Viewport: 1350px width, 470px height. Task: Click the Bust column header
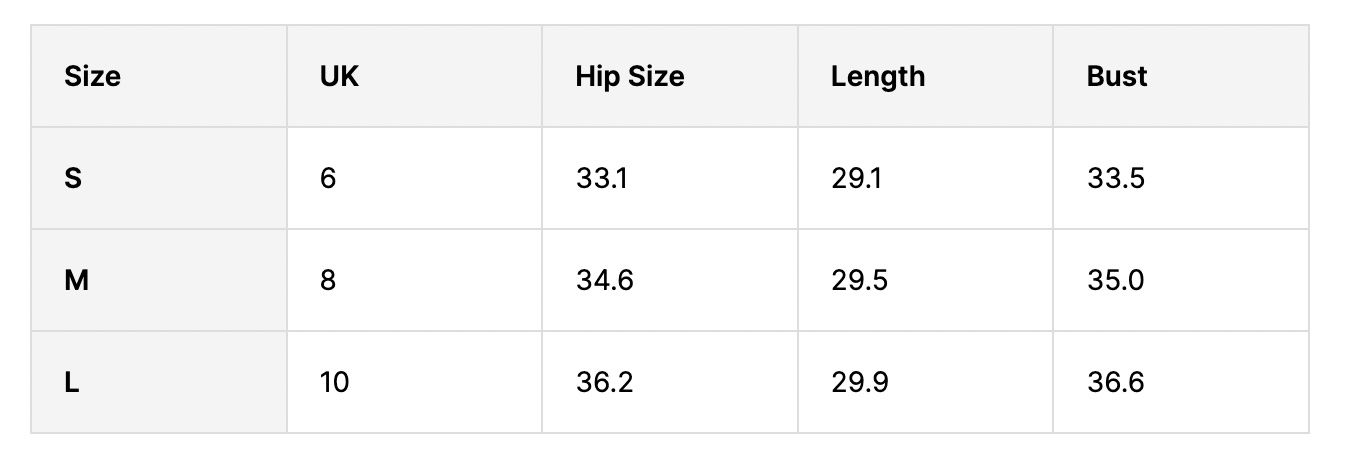(1117, 77)
